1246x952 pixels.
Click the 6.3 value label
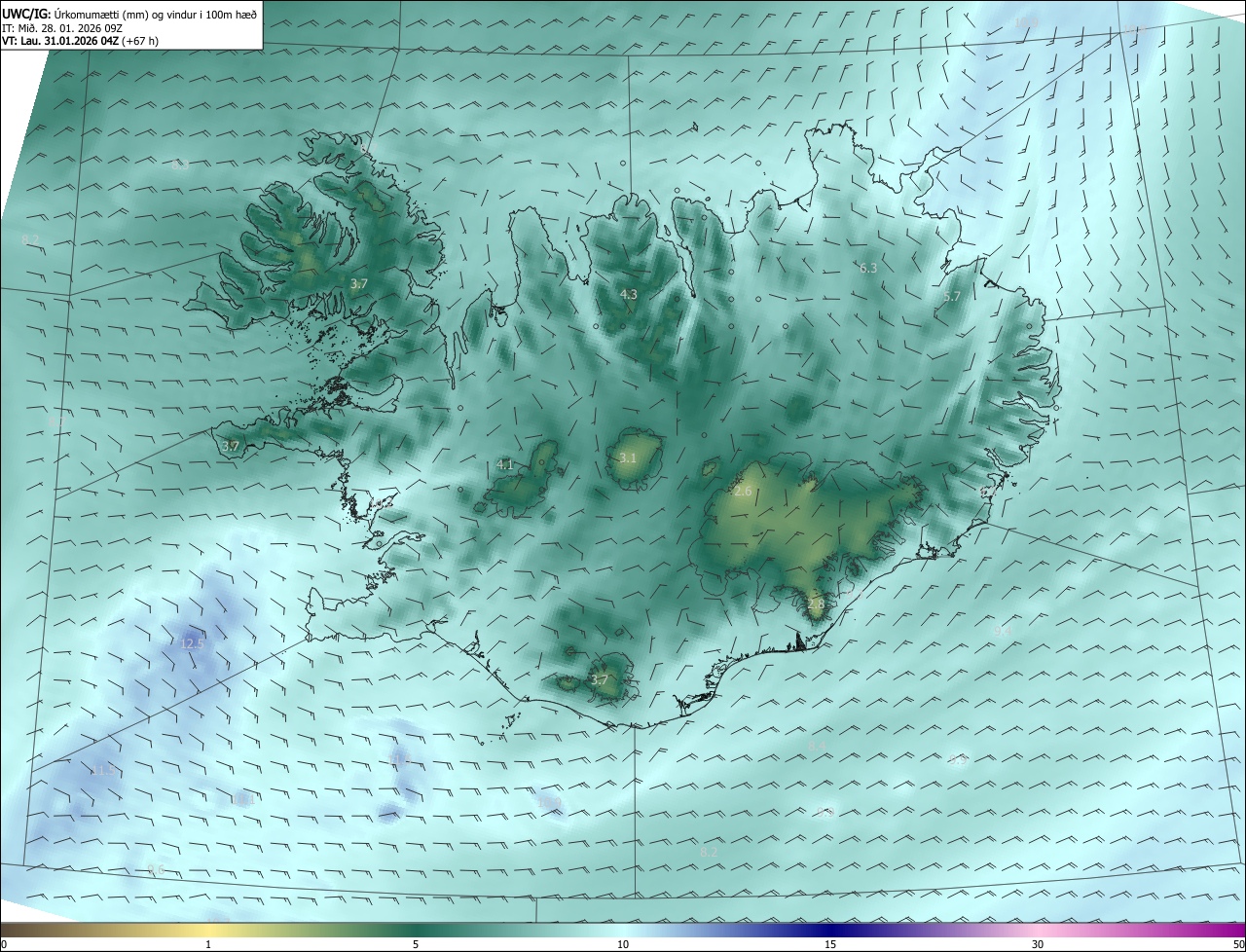point(868,268)
